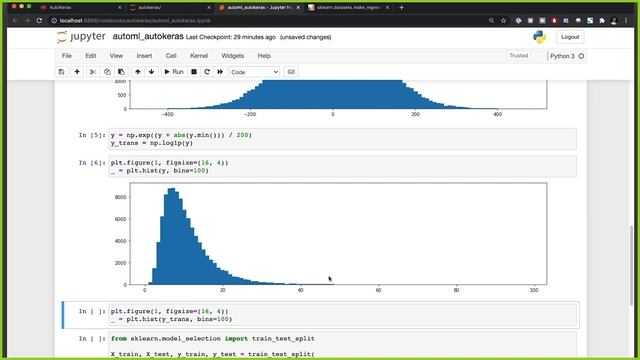Move selected cell down arrow

[x=151, y=72]
